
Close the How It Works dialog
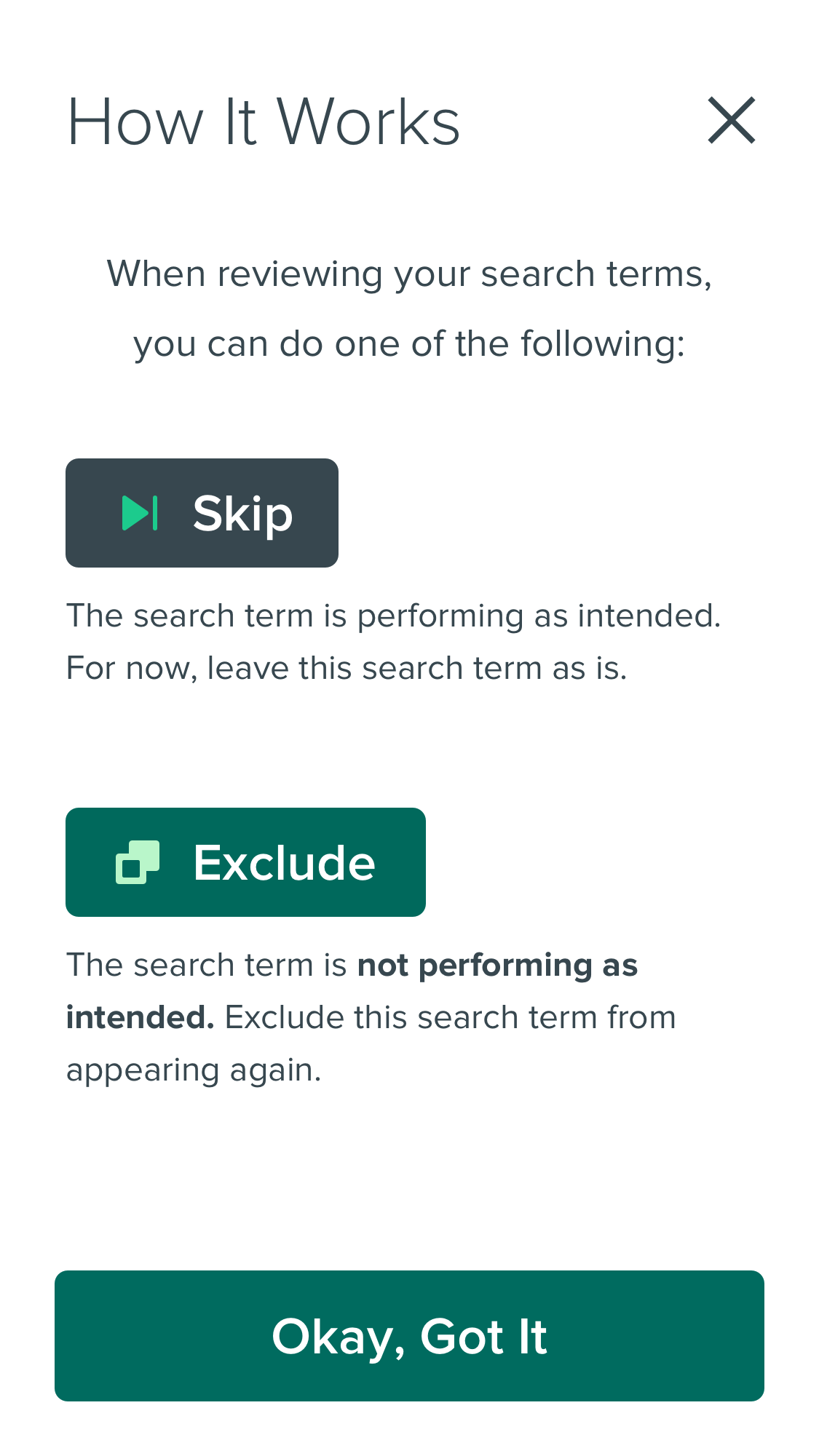point(732,121)
